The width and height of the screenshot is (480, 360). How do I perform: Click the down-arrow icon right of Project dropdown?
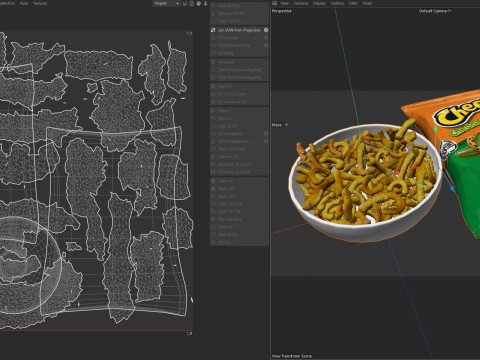[x=205, y=3]
